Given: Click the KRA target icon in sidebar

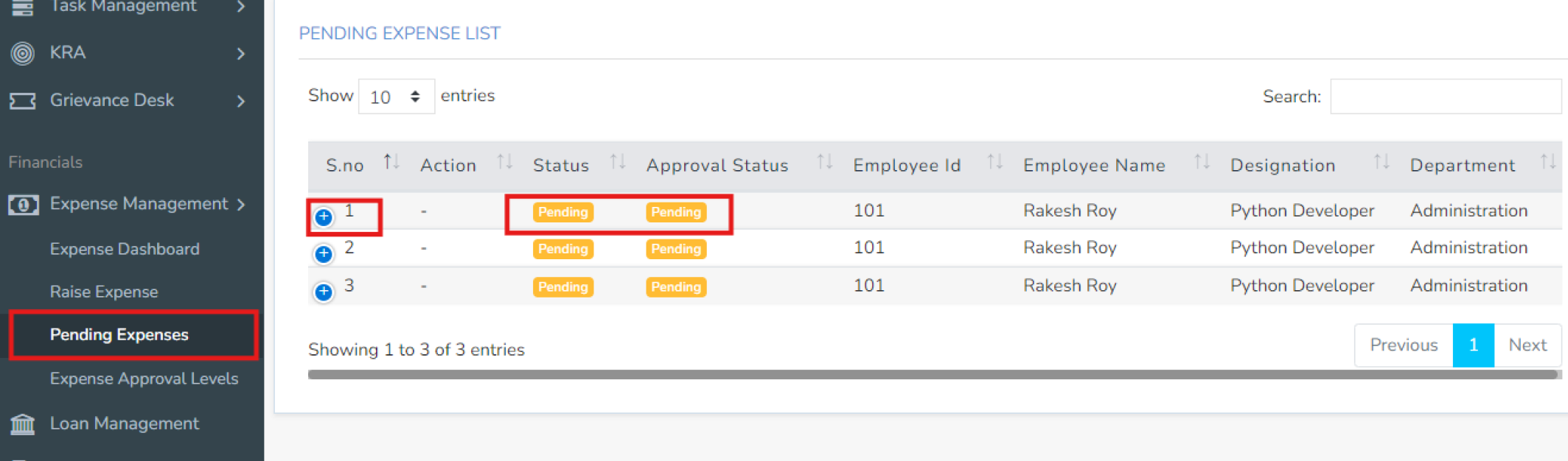Looking at the screenshot, I should pyautogui.click(x=23, y=53).
